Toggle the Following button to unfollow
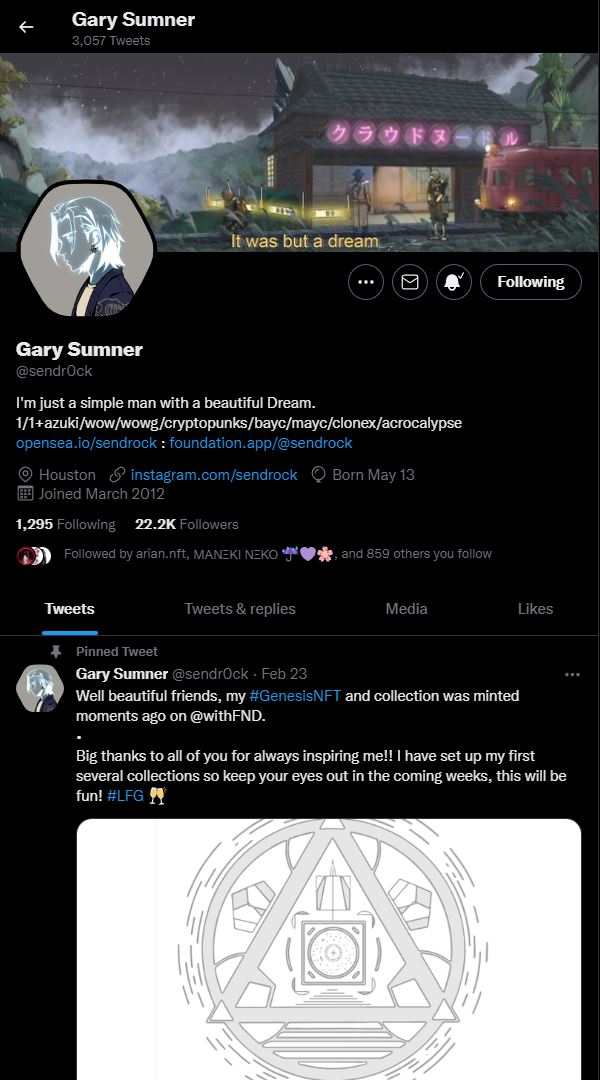Viewport: 600px width, 1080px height. [530, 282]
